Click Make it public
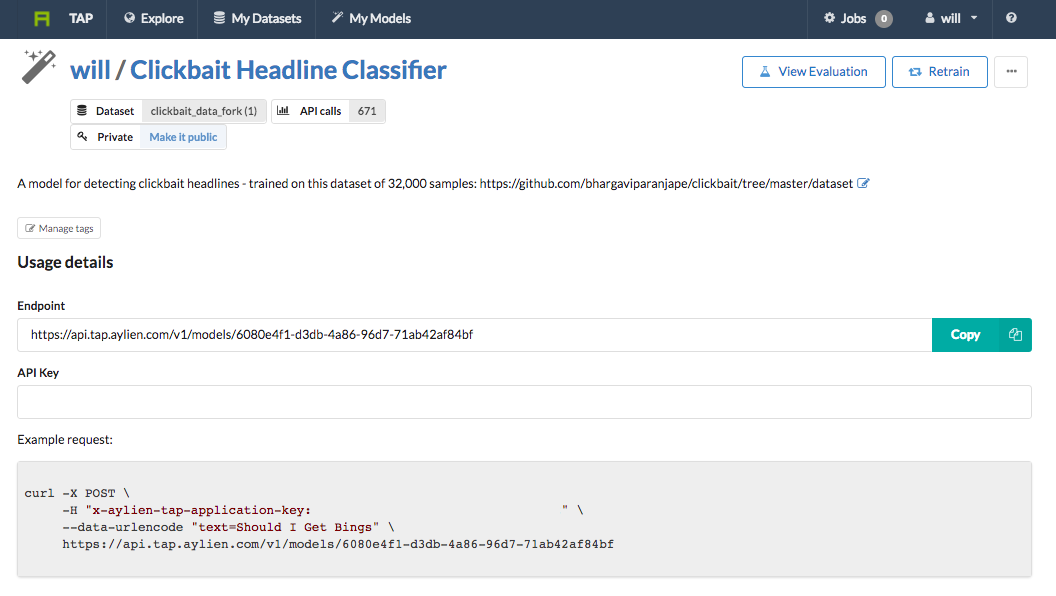The width and height of the screenshot is (1056, 596). [183, 137]
